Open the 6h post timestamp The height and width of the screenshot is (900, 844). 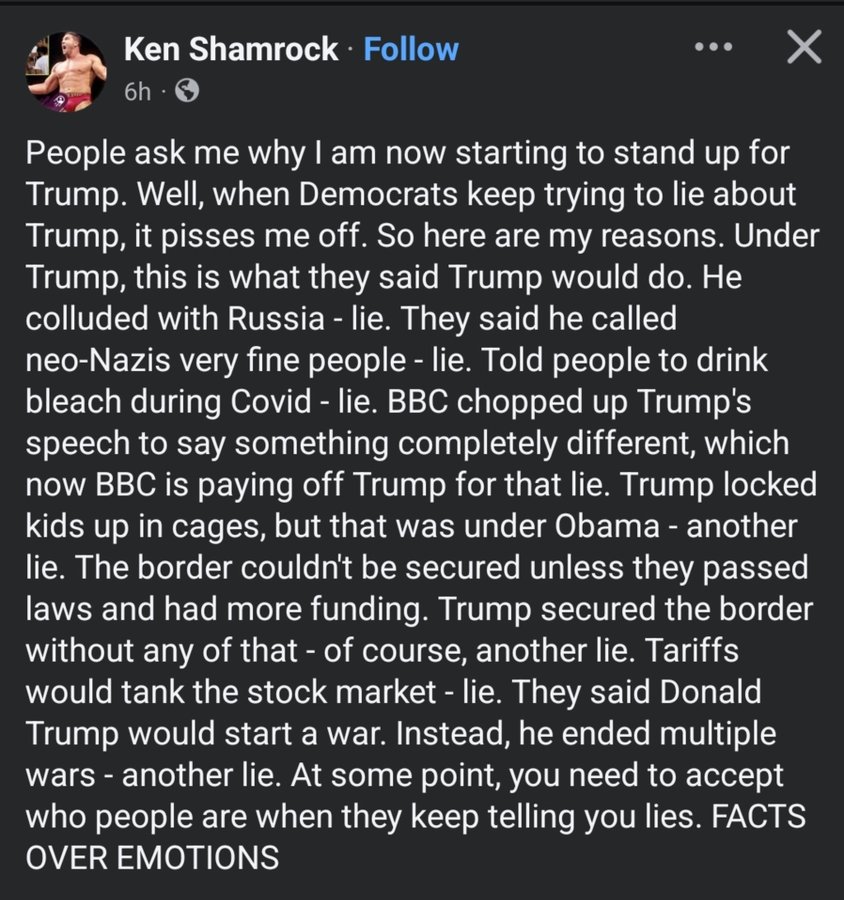[x=138, y=92]
